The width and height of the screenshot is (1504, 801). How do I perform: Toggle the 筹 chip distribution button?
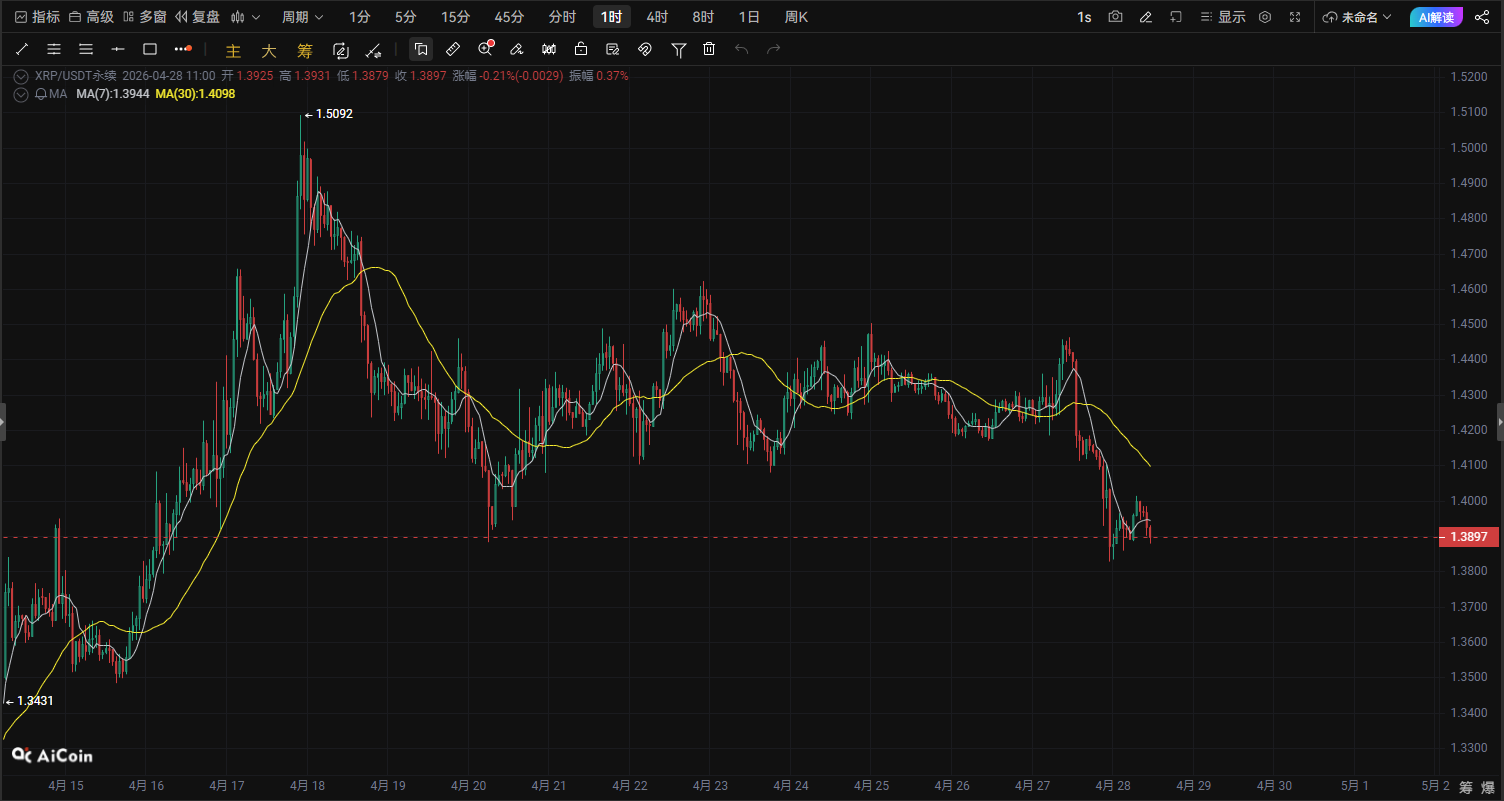coord(305,50)
